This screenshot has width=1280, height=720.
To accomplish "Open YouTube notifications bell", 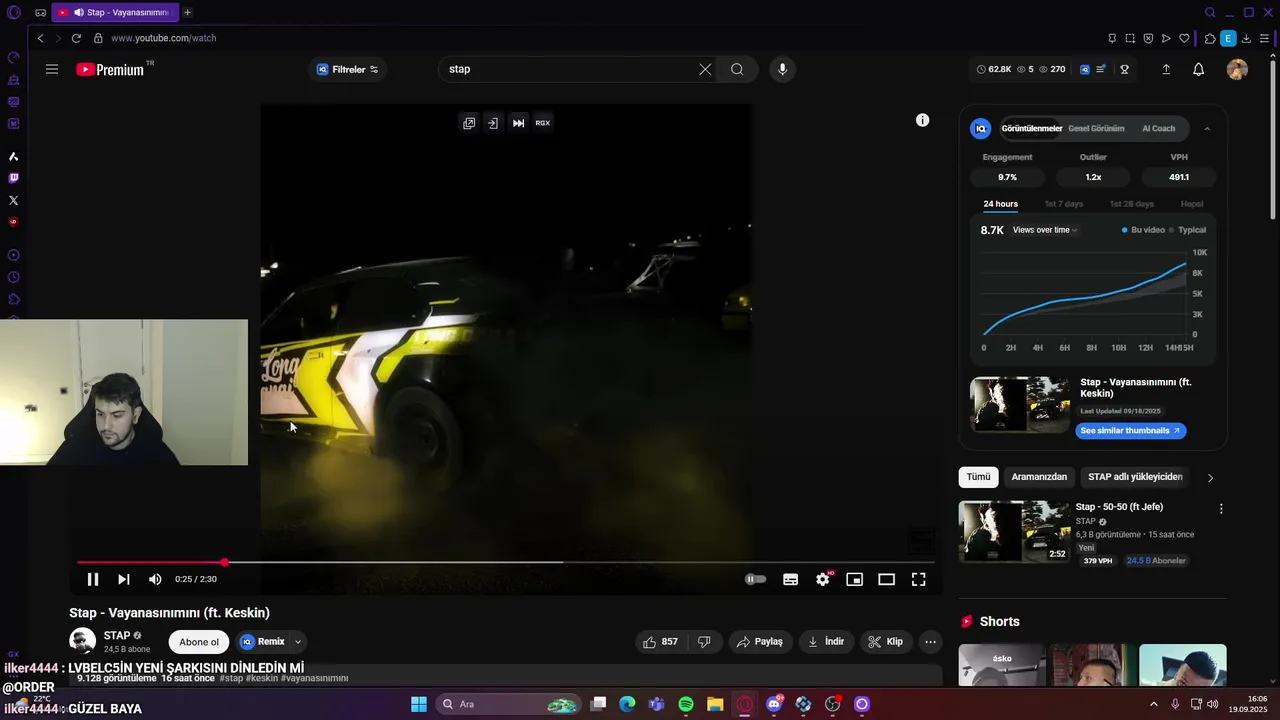I will click(1198, 69).
